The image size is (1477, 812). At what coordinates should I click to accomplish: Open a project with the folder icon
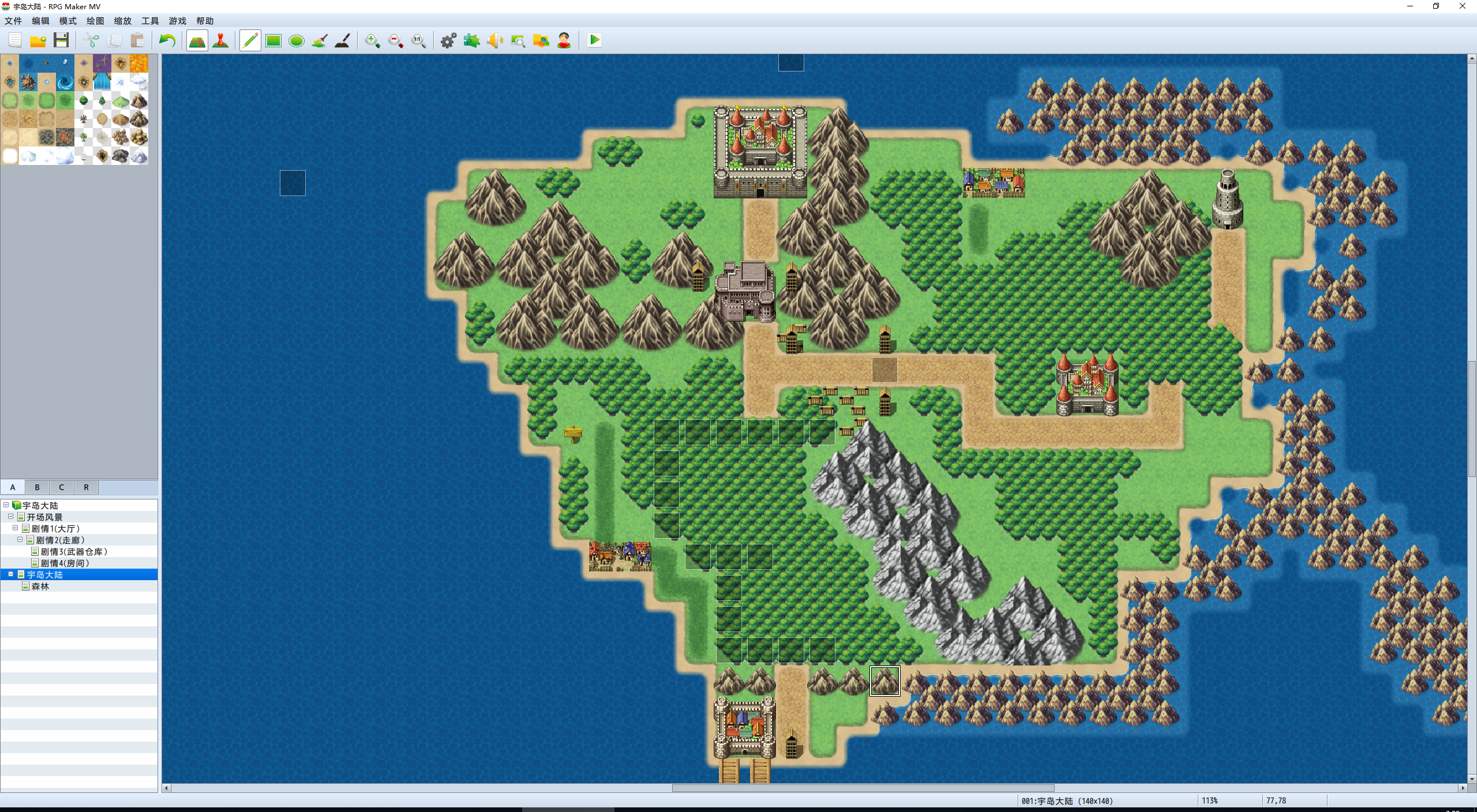(x=38, y=40)
